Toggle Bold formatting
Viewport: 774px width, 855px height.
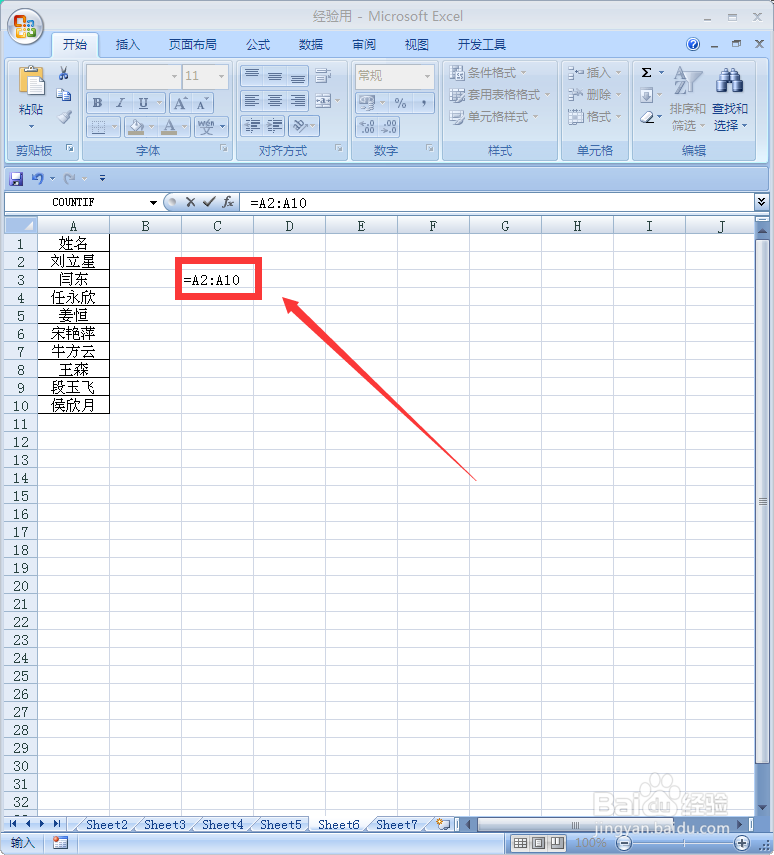[98, 103]
